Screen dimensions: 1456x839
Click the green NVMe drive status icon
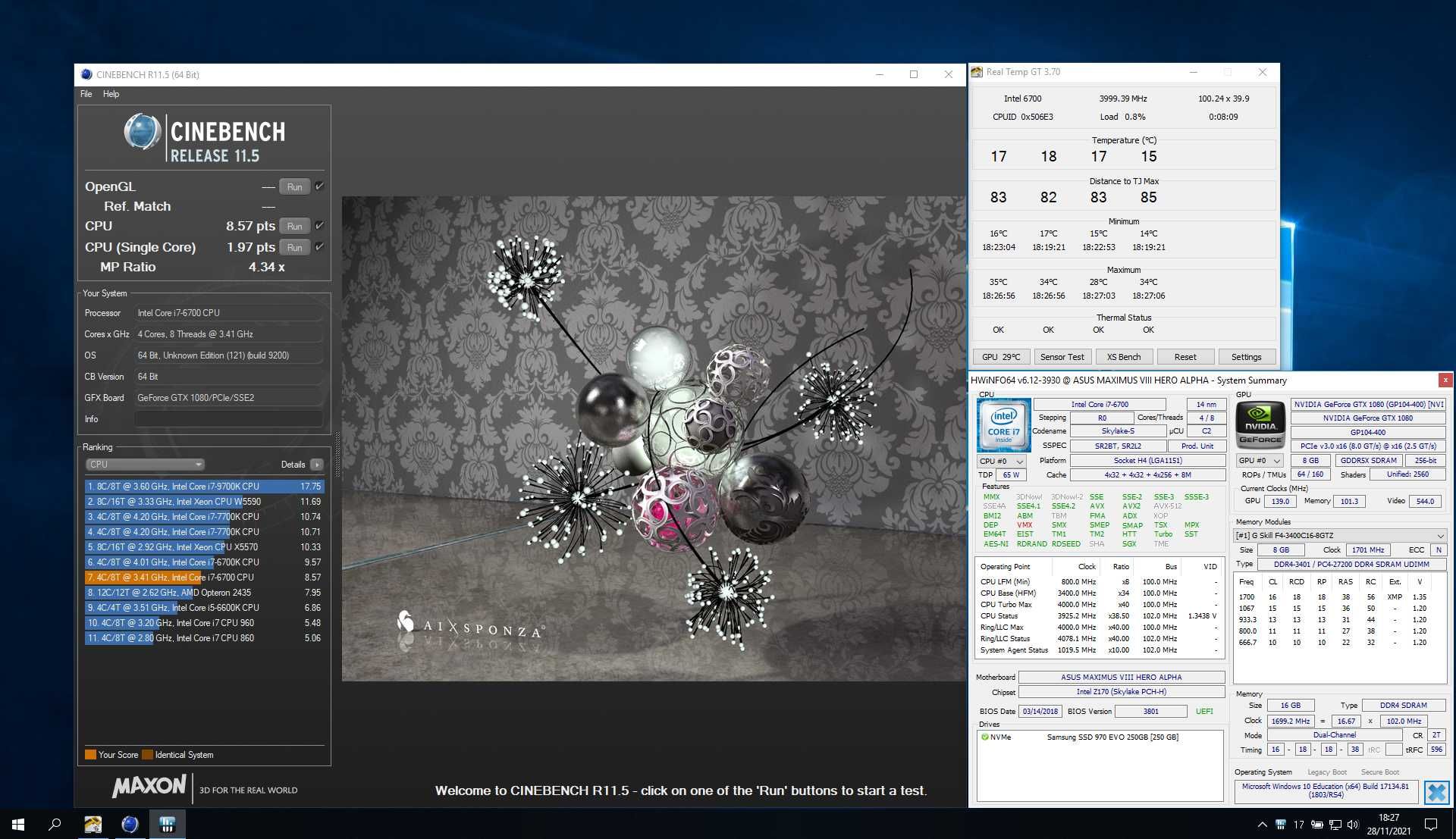[x=985, y=737]
